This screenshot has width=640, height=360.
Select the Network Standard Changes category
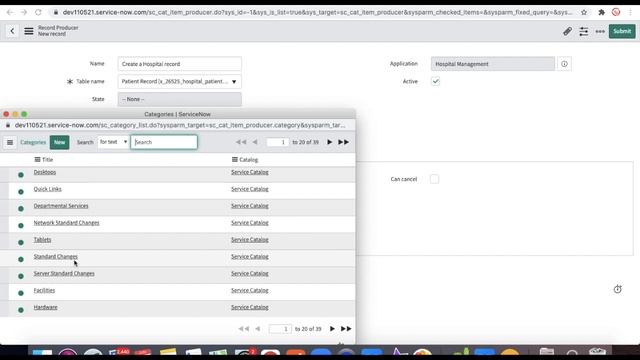(x=67, y=223)
